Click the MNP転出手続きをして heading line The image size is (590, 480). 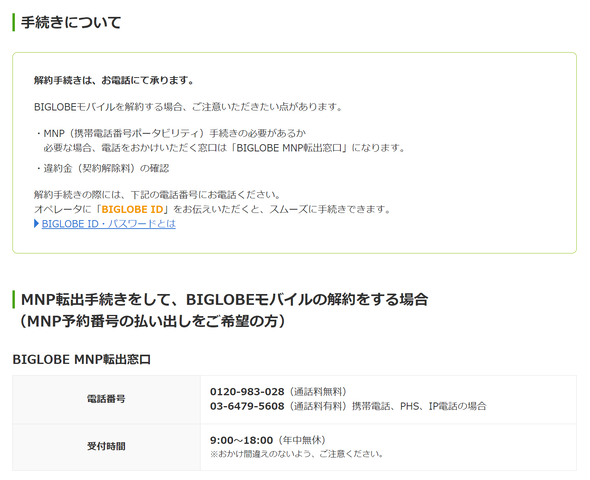coord(225,299)
